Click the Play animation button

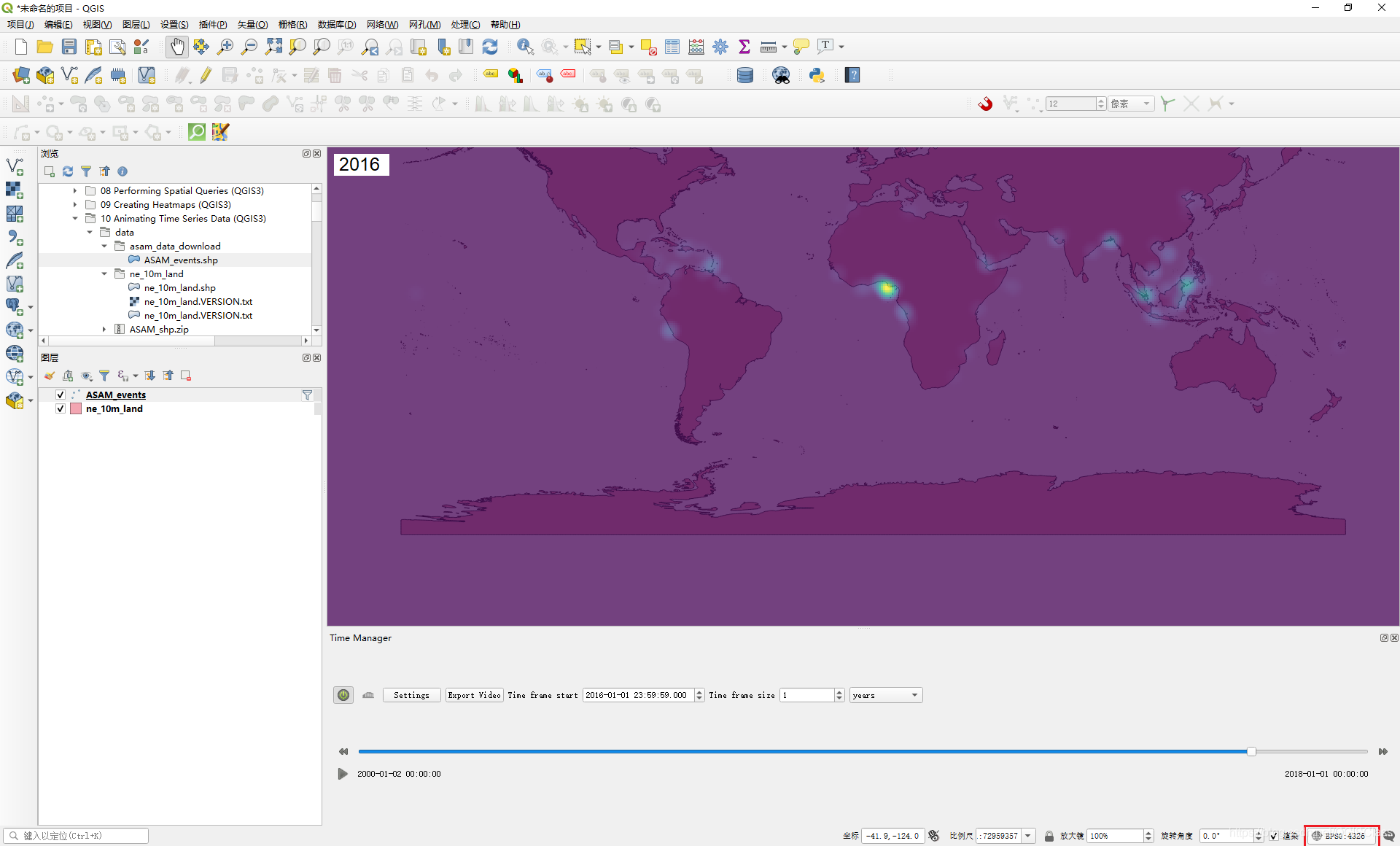point(343,774)
